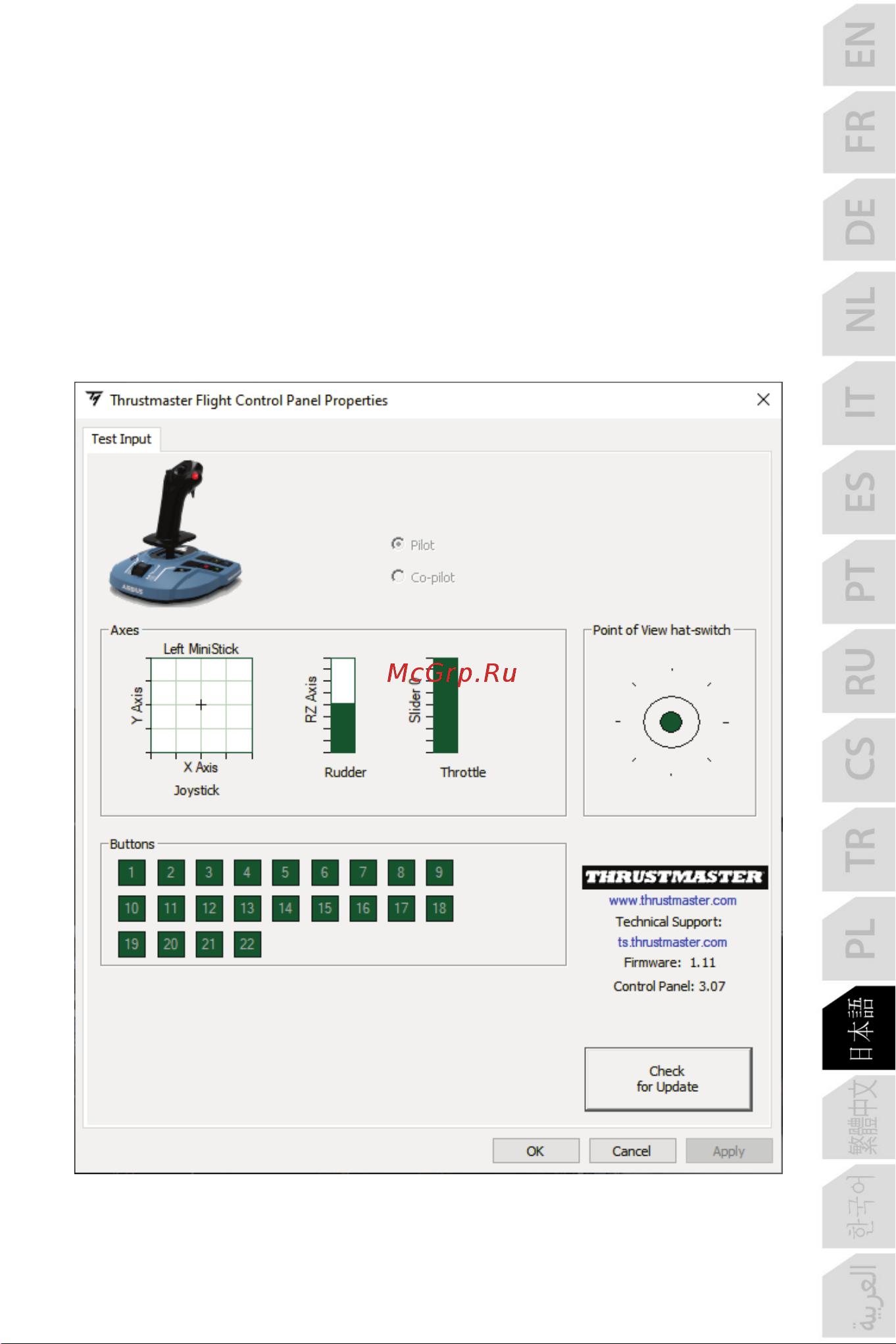Click the Left MiniStick X/Y axis grid

201,705
